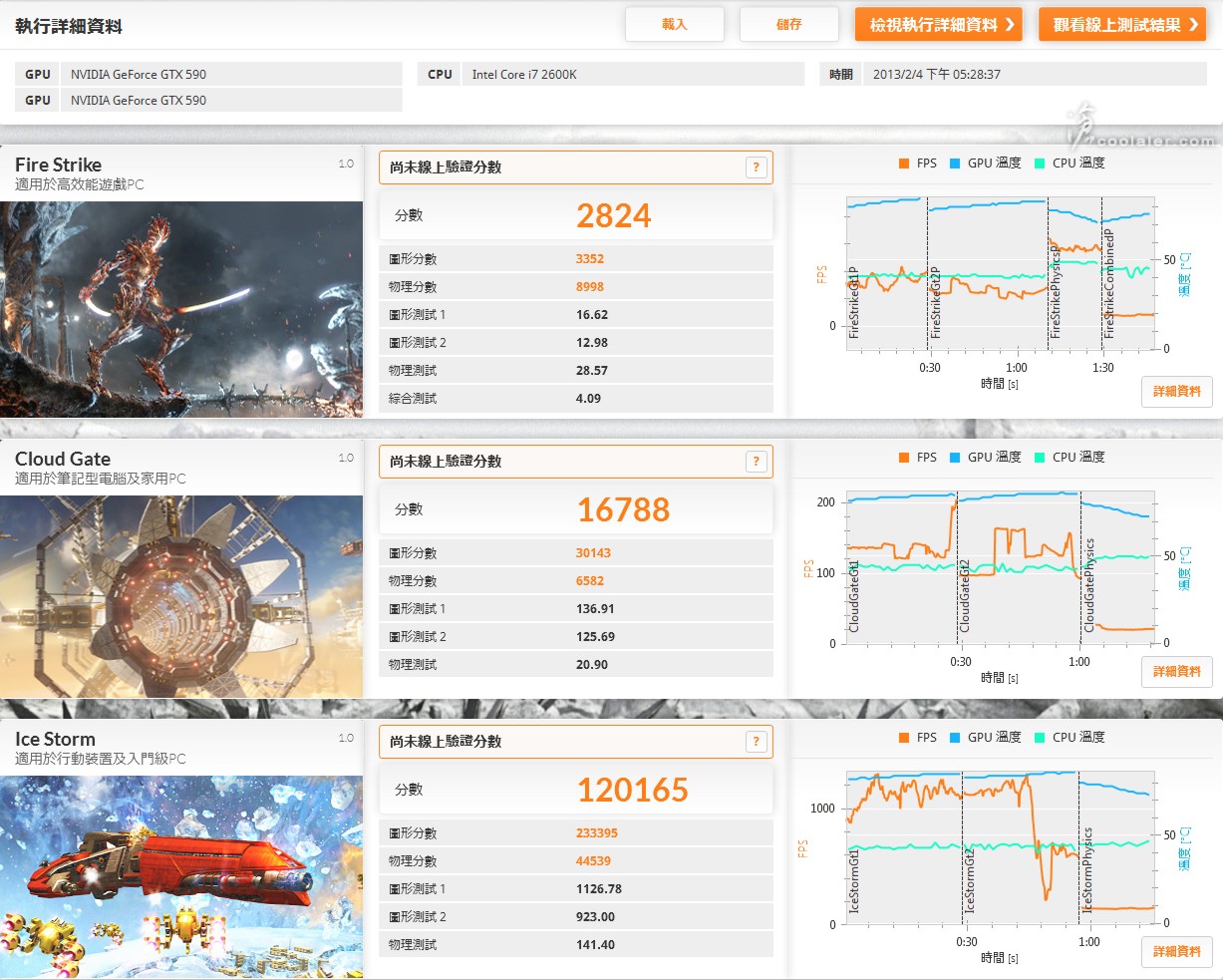Select Fire Strike graphics test value 16.62
The image size is (1223, 980).
[x=592, y=315]
